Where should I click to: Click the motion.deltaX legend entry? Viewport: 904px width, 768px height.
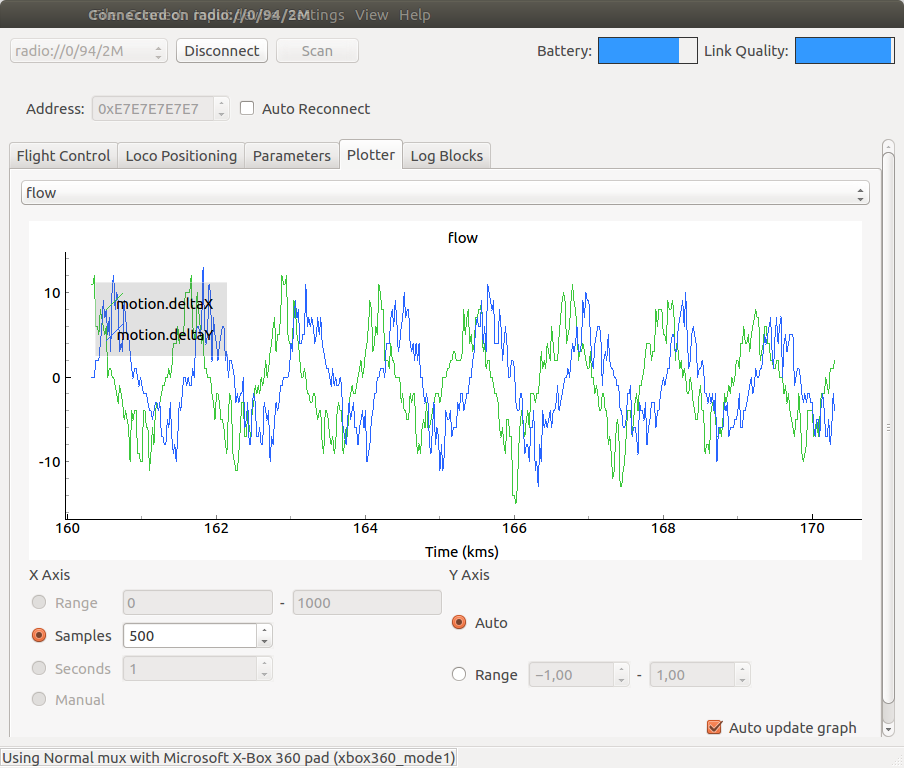[x=164, y=303]
